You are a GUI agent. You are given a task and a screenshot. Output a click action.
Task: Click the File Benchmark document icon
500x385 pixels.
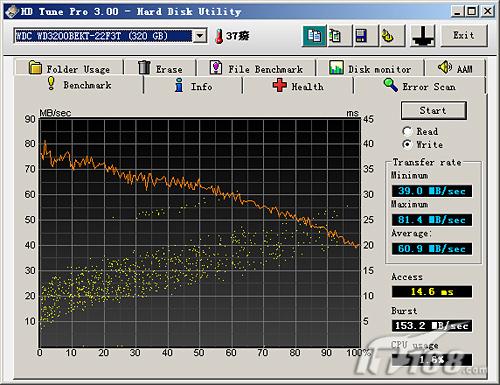216,67
